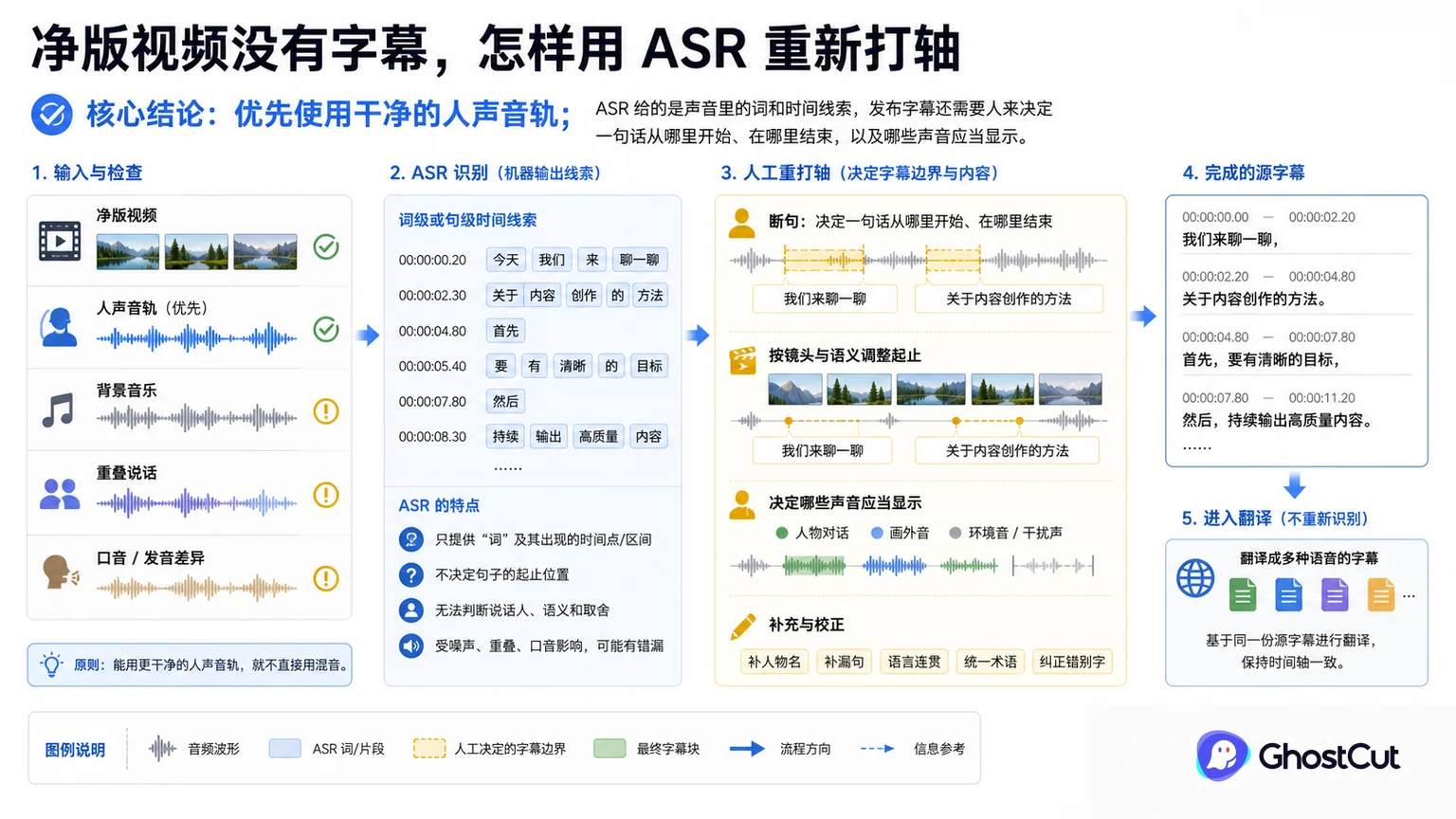Image resolution: width=1456 pixels, height=819 pixels.
Task: Click the orange document icon under 翻译成多种语言的字幕
Action: click(x=1381, y=594)
